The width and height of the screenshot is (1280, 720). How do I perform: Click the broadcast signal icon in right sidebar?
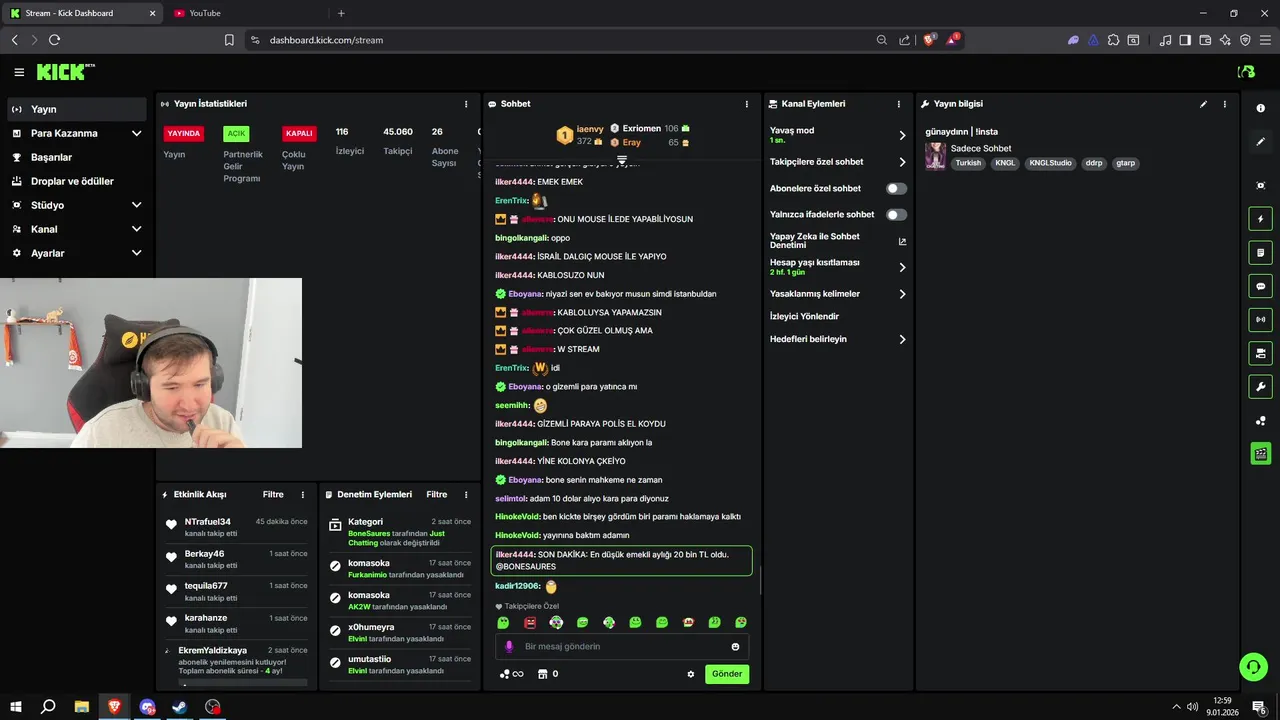(x=1261, y=320)
